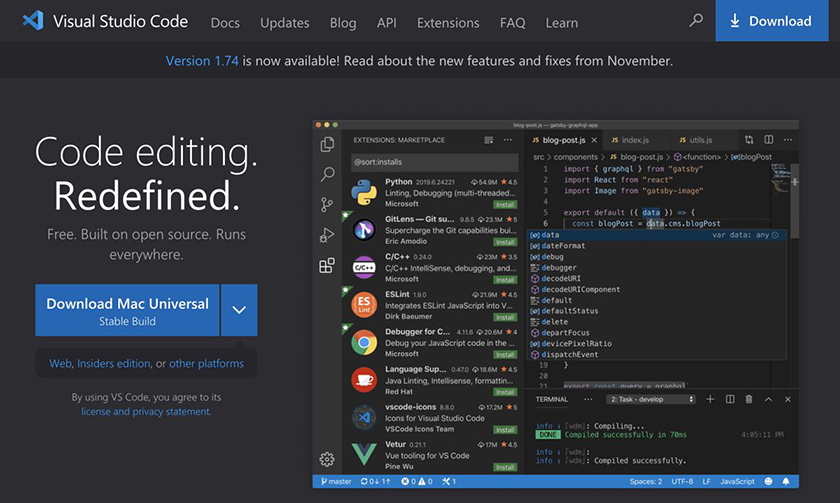Screen dimensions: 840x503
Task: Install the ESLint extension
Action: click(x=505, y=317)
